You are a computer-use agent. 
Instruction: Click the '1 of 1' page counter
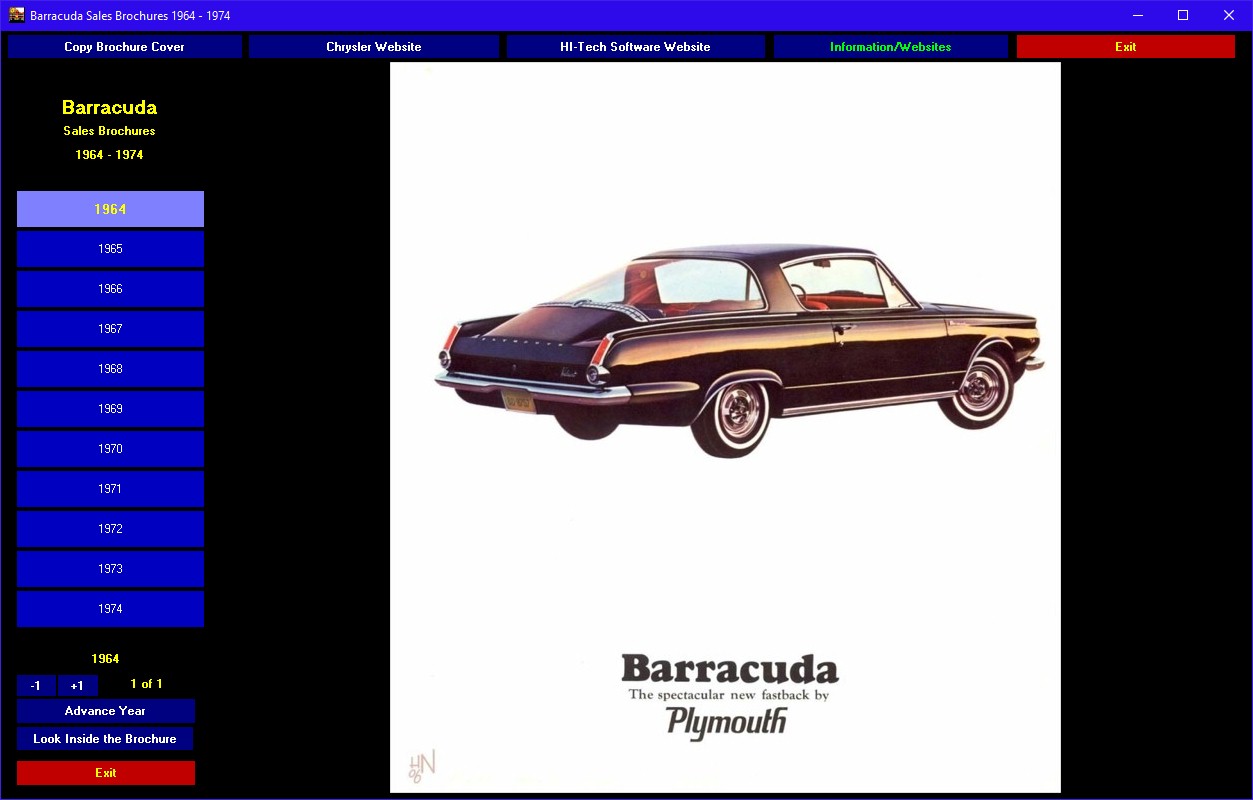tap(146, 684)
